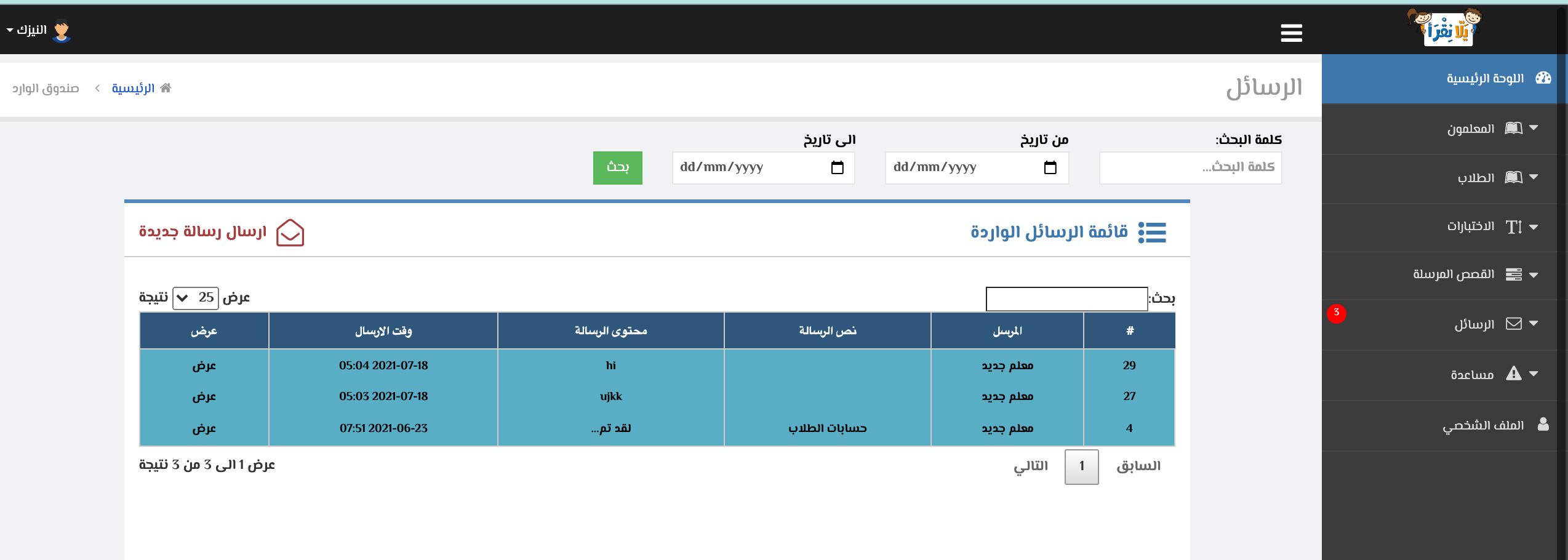This screenshot has height=560, width=1568.
Task: Click عرض for message 4
Action: (x=204, y=428)
